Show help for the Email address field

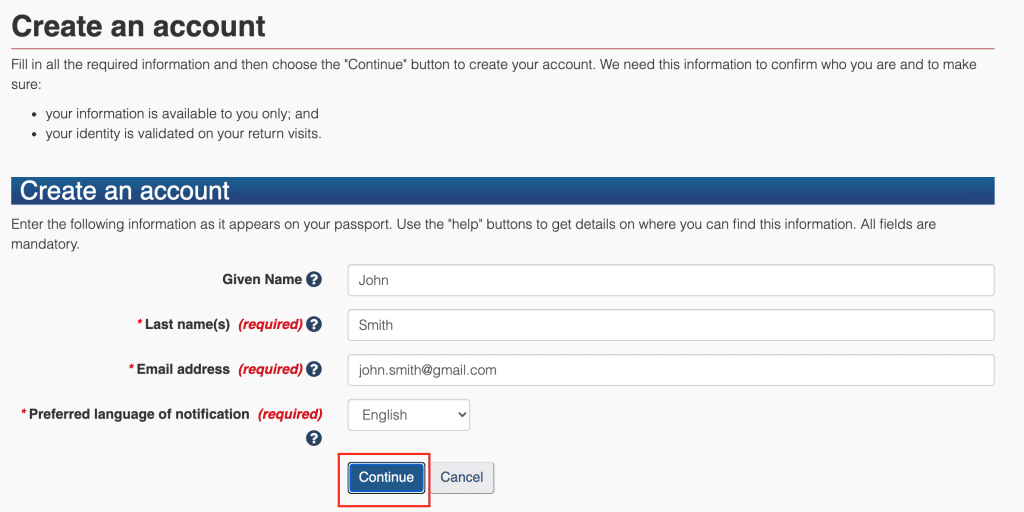[314, 370]
